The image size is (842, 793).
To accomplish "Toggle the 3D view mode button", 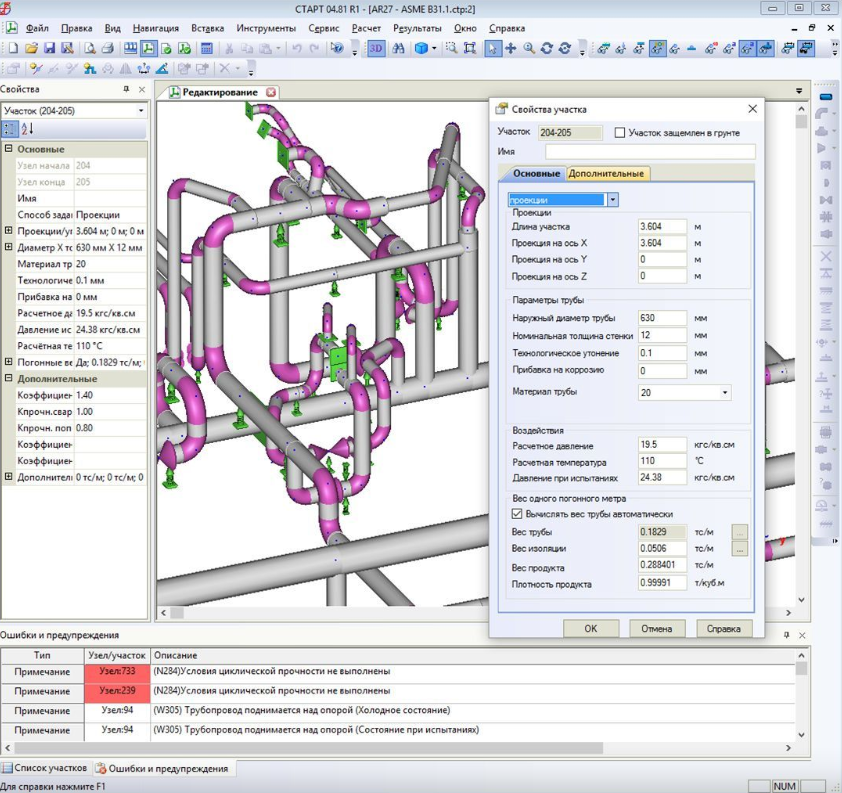I will point(375,48).
